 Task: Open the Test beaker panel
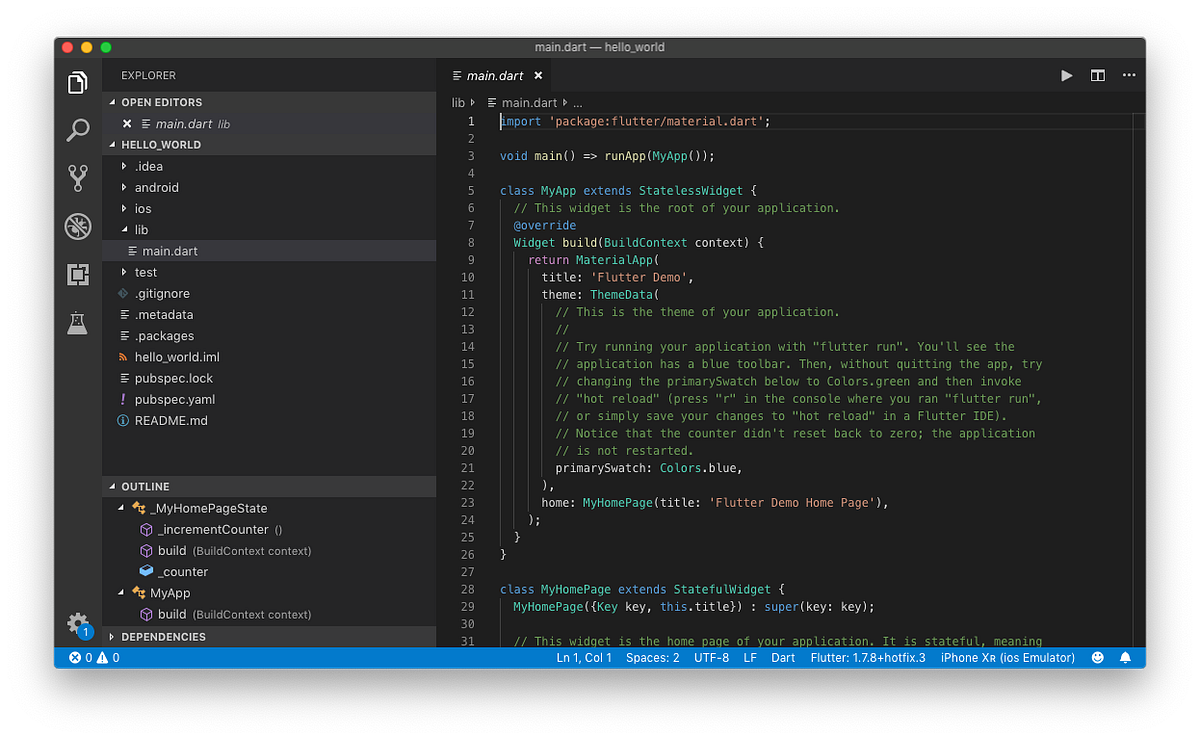click(78, 322)
